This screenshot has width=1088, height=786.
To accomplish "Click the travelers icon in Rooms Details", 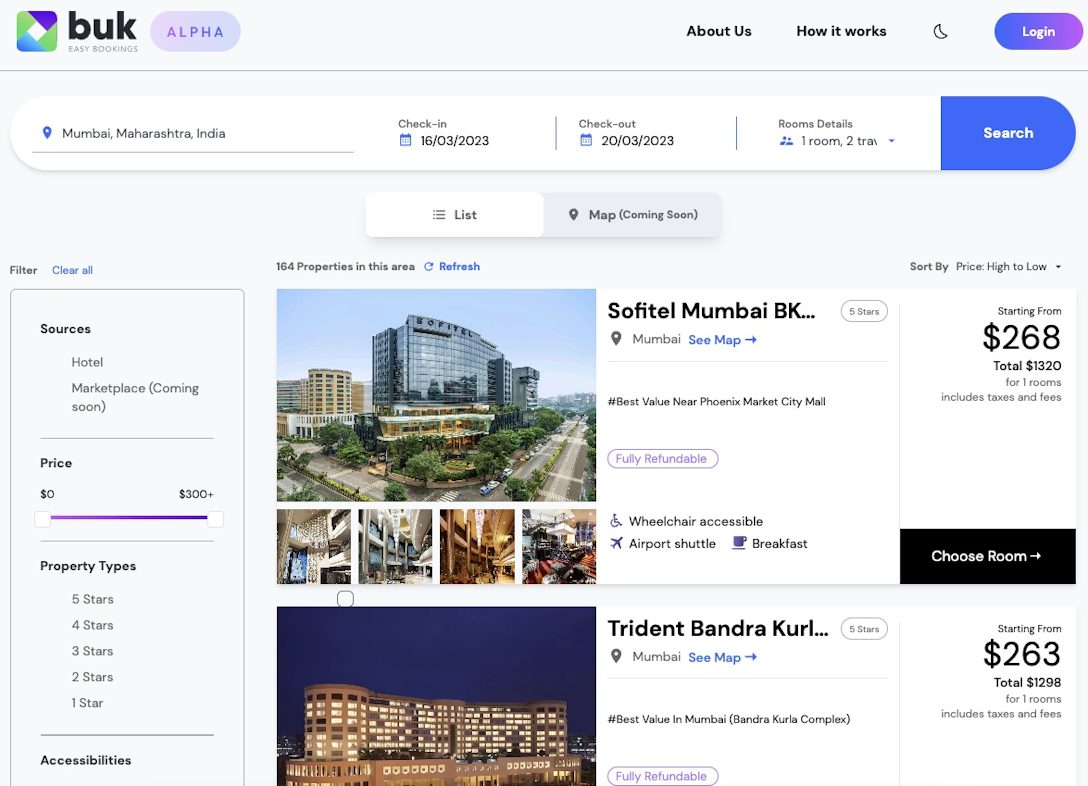I will click(786, 141).
